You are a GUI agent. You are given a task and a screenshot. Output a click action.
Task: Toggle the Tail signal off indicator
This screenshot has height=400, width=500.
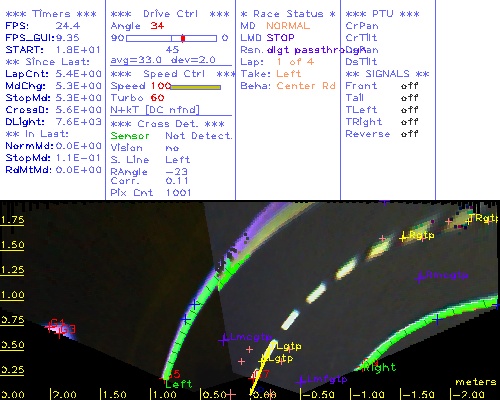click(410, 98)
